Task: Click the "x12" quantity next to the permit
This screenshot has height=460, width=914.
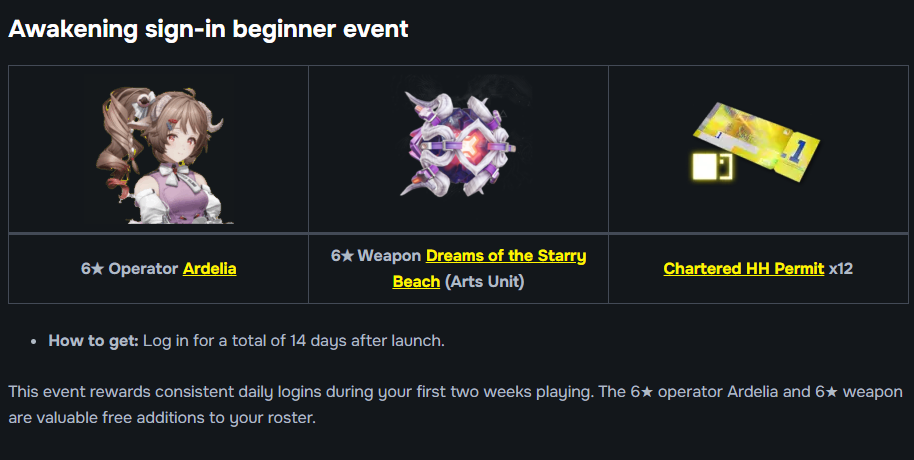Action: click(841, 269)
